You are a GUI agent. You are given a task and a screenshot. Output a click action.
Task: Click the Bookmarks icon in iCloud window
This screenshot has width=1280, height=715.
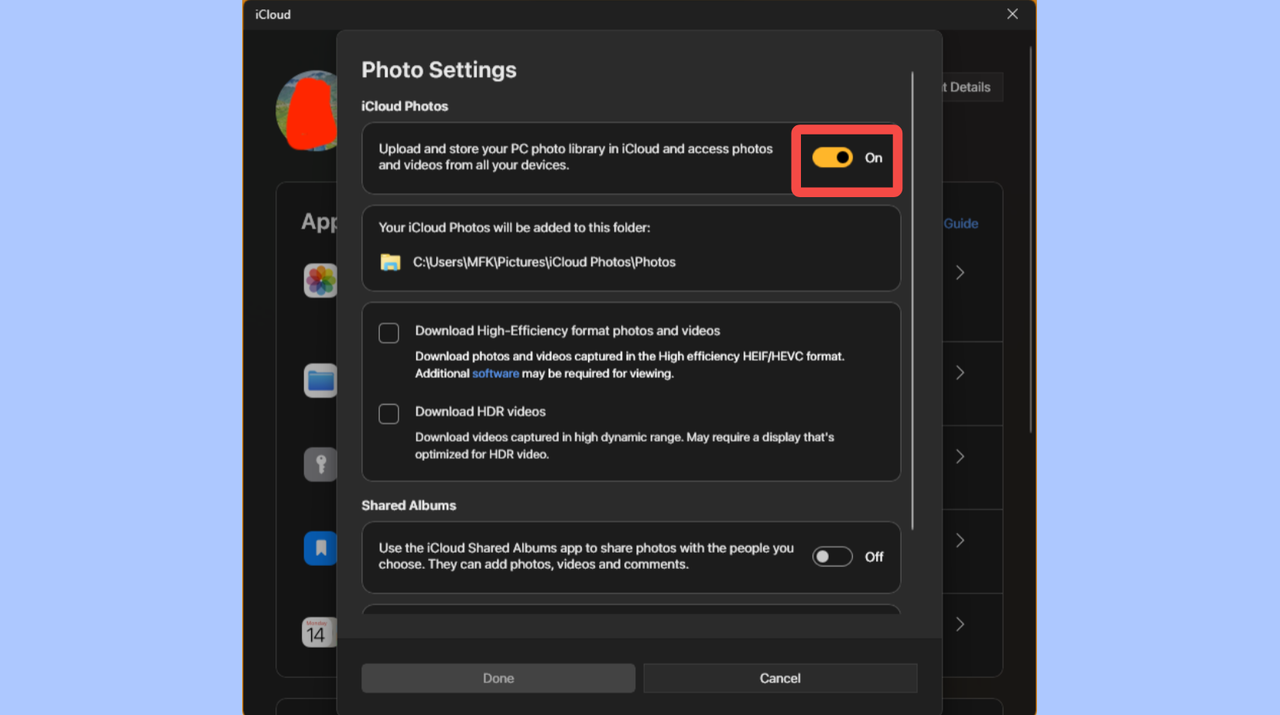point(320,548)
